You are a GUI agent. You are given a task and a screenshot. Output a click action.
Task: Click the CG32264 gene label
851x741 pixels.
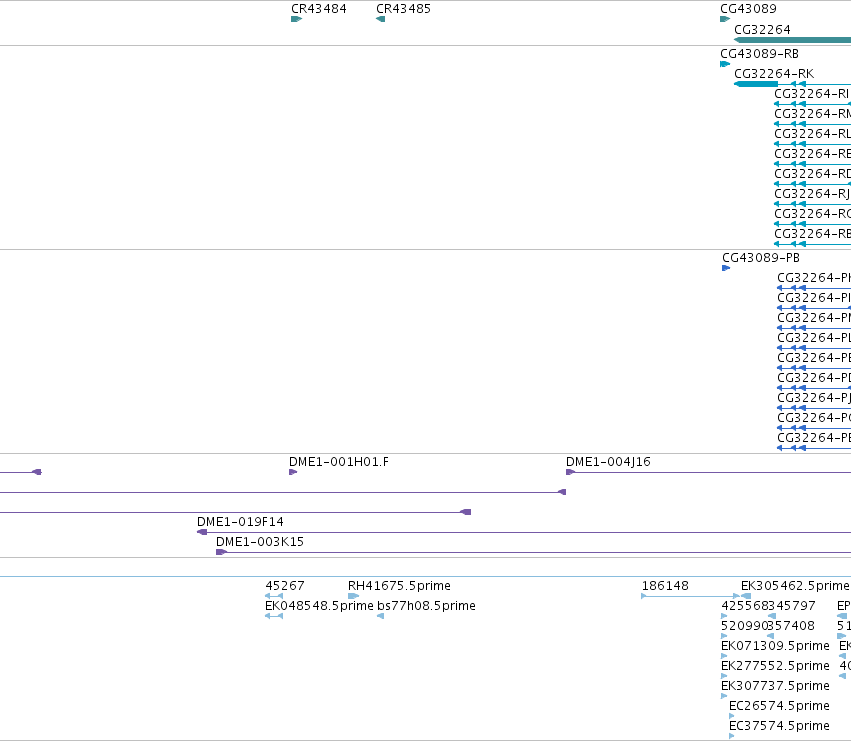click(762, 30)
